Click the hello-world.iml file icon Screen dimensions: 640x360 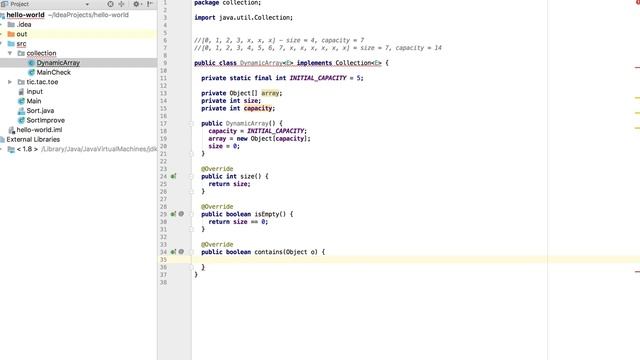[11, 130]
